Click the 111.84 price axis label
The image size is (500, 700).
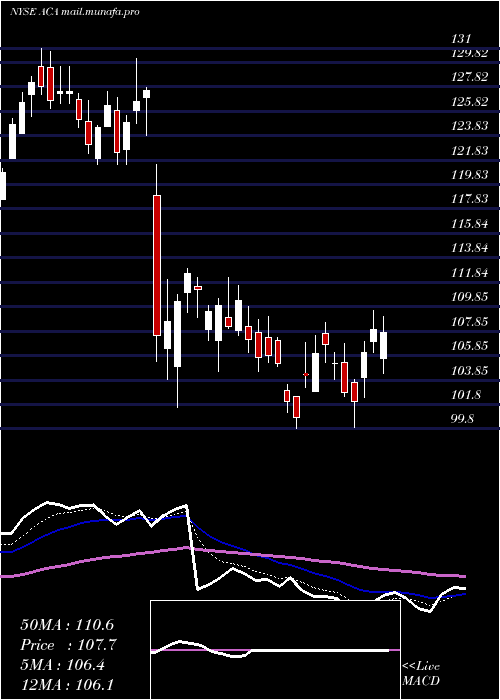pyautogui.click(x=469, y=272)
